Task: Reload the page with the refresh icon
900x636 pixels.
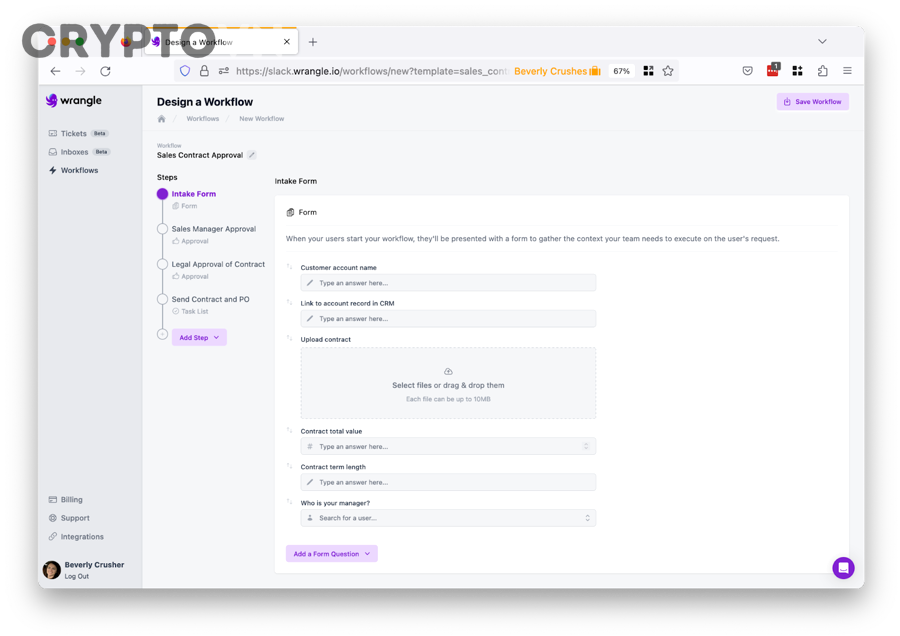Action: coord(105,71)
